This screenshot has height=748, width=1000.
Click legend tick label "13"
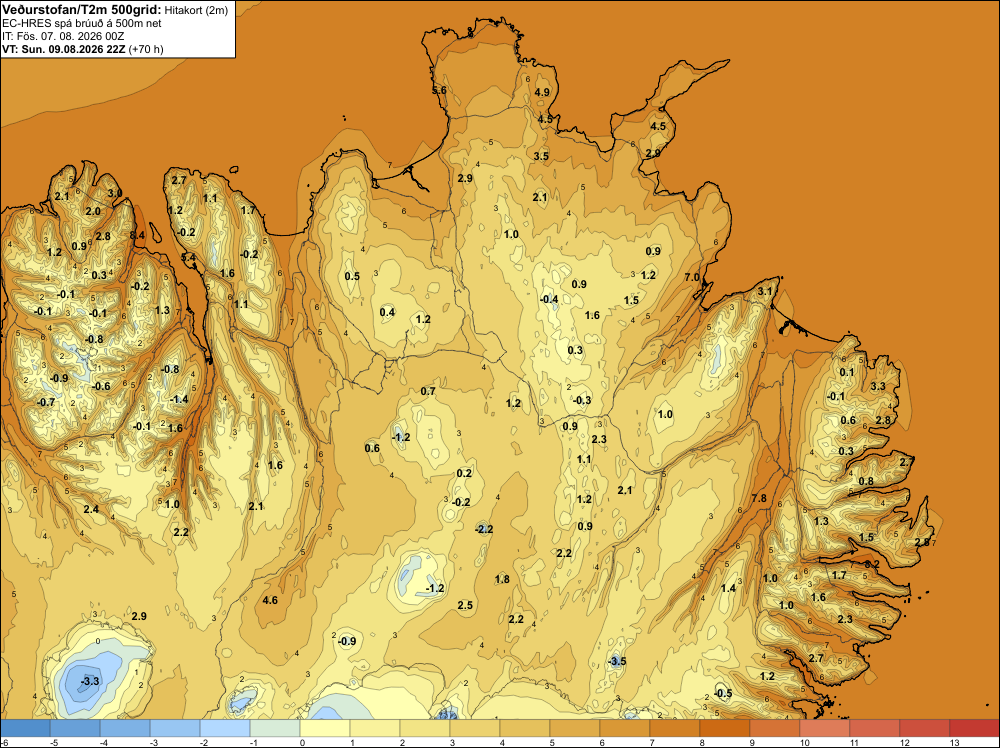tap(955, 743)
